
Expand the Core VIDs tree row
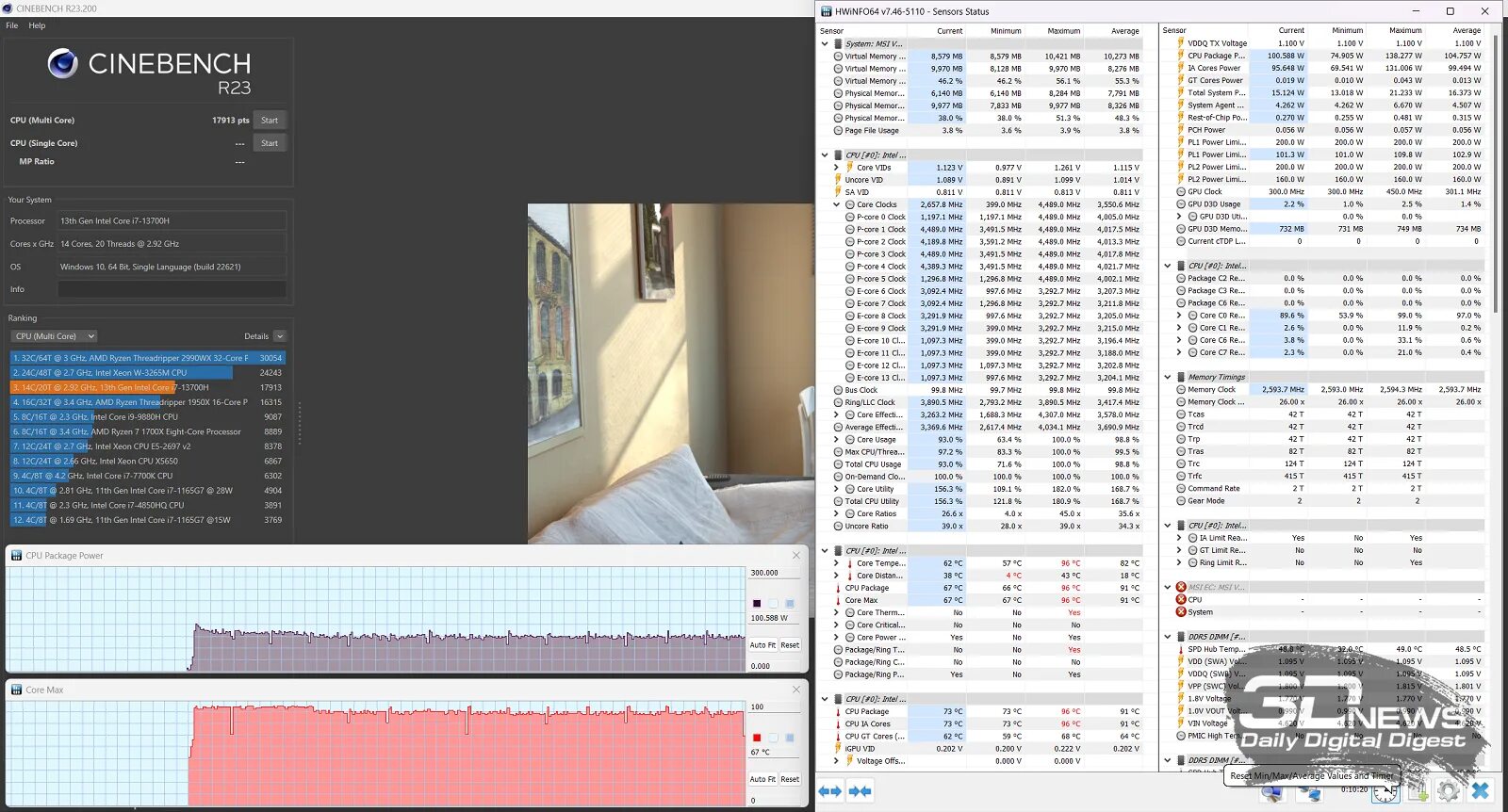(x=836, y=168)
